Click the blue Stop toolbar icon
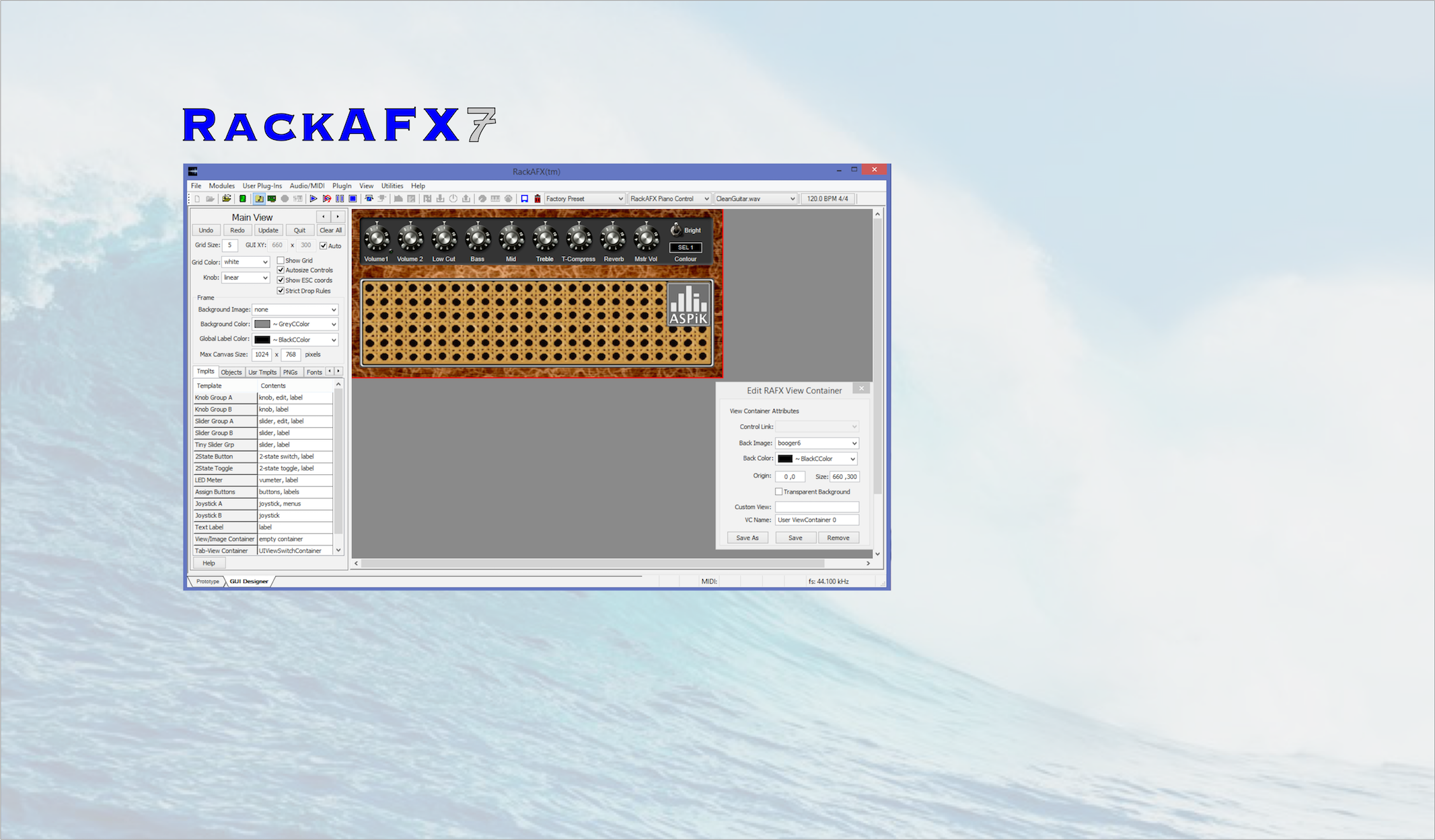The height and width of the screenshot is (840, 1435). 353,199
